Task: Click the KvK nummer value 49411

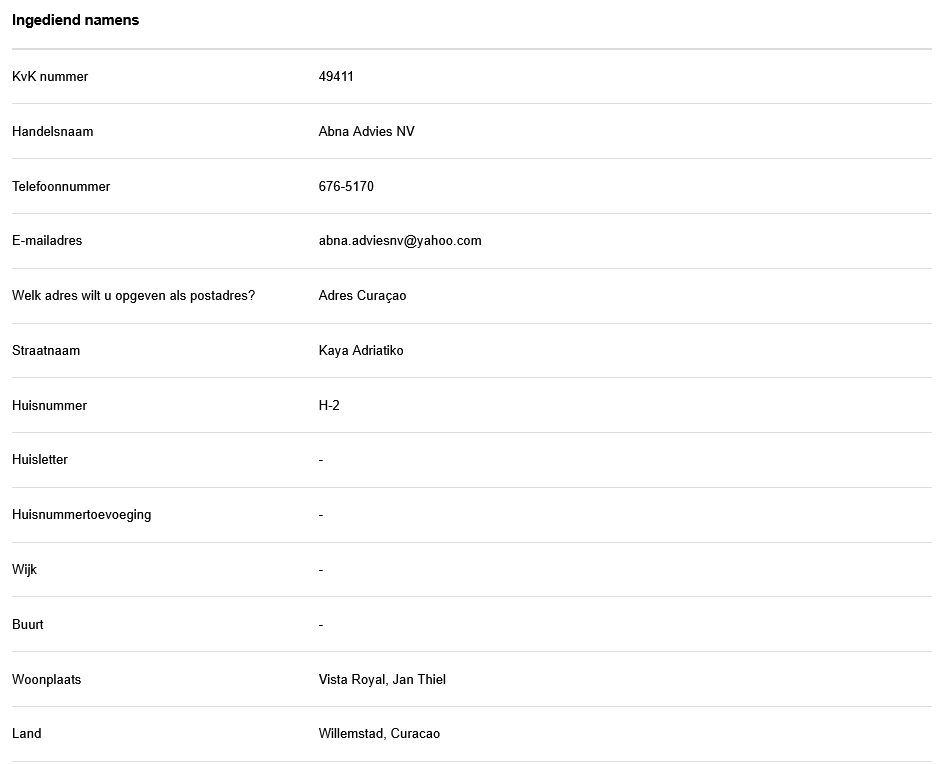Action: [336, 77]
